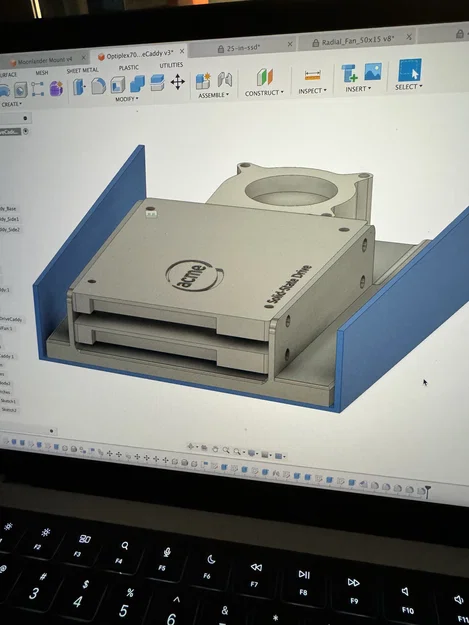This screenshot has height=625, width=469.
Task: Click the comments panel dot toggle
Action: point(51,431)
